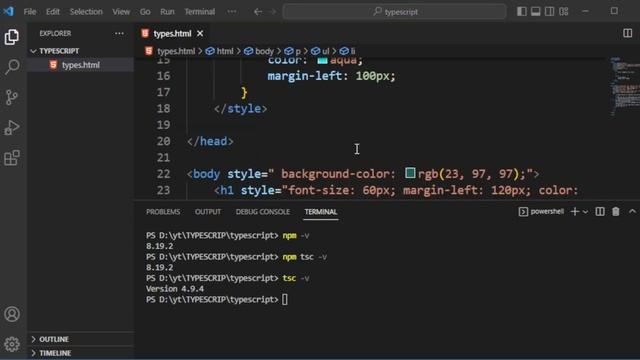Create a new terminal with plus icon

(574, 211)
